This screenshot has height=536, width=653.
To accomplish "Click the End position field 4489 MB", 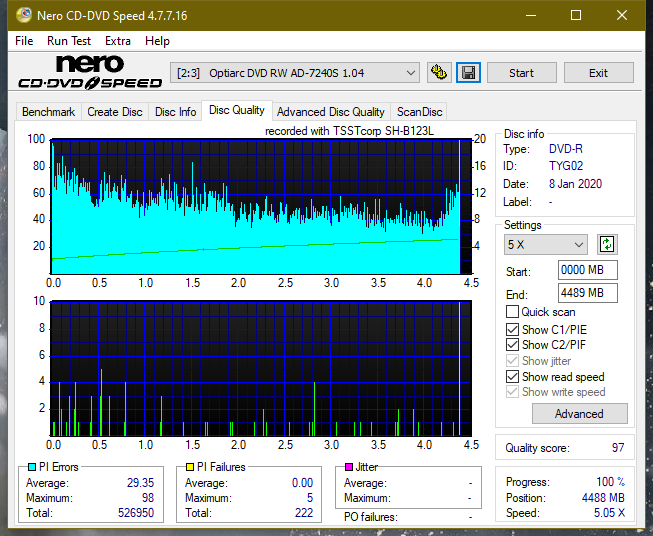I will [587, 293].
